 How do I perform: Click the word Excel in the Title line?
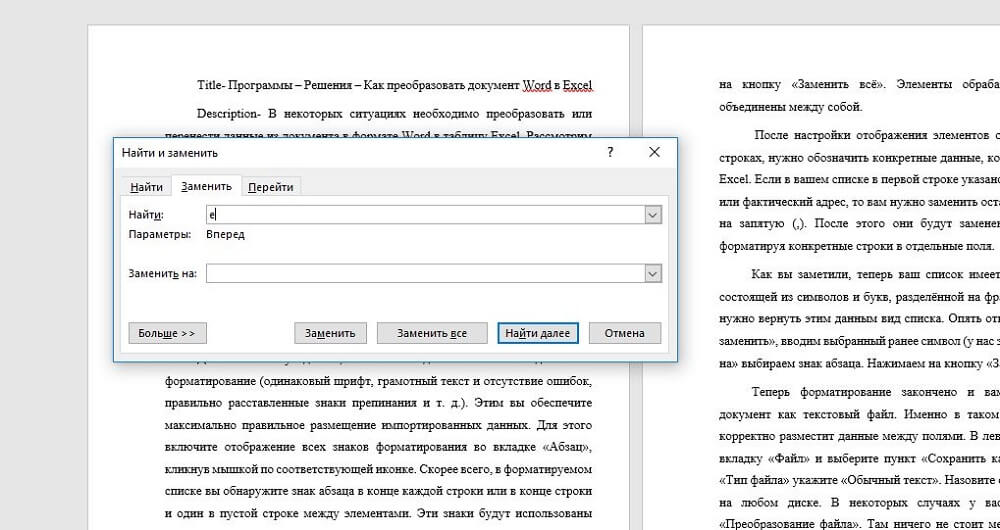(579, 85)
